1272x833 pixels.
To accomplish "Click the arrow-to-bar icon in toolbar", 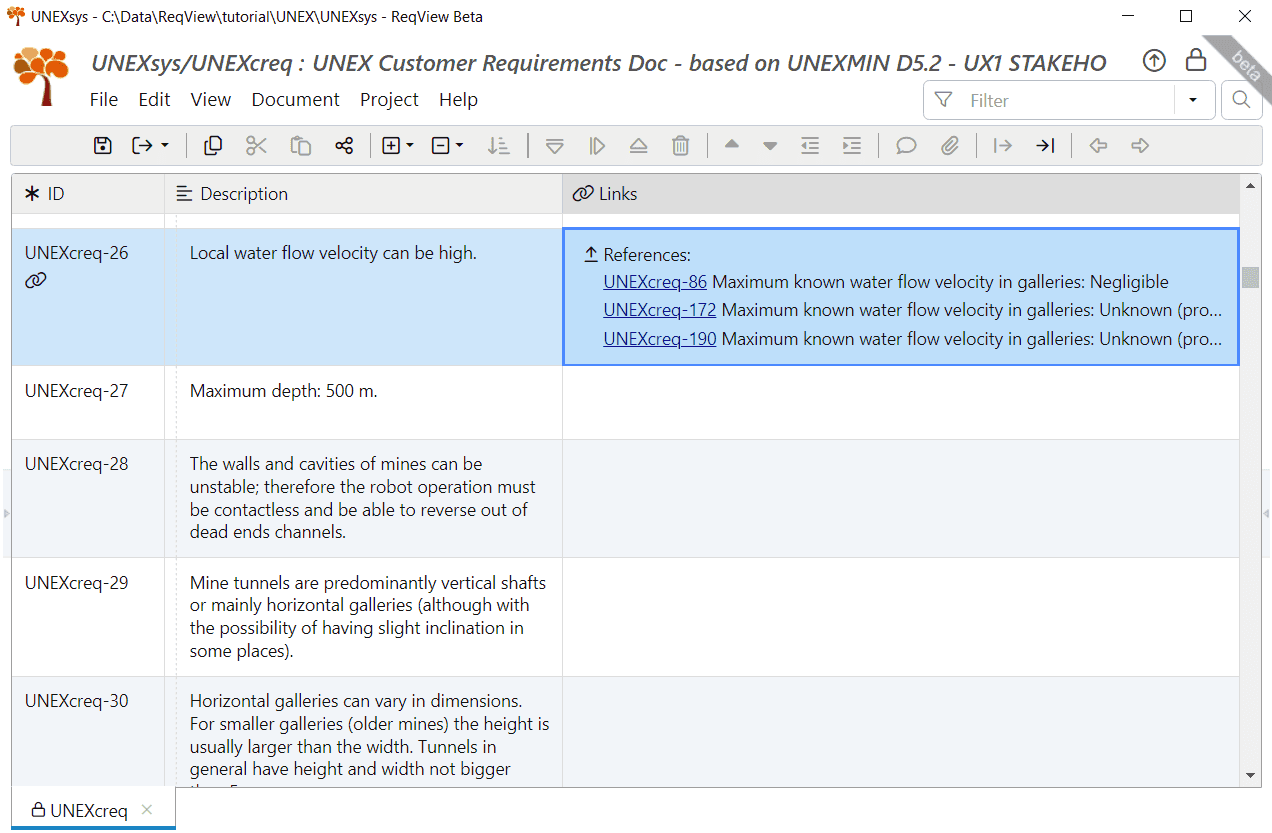I will (1045, 146).
